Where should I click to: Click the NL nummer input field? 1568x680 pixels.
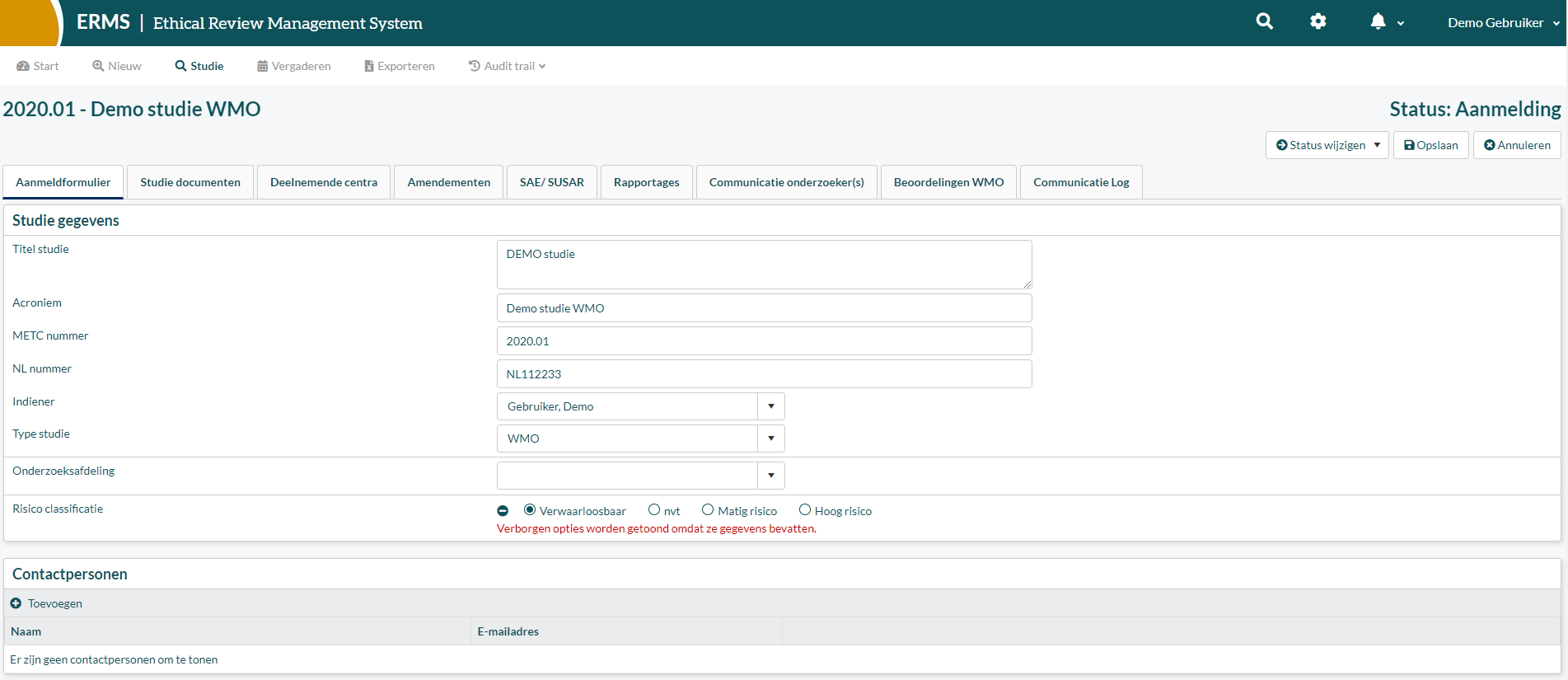(765, 374)
